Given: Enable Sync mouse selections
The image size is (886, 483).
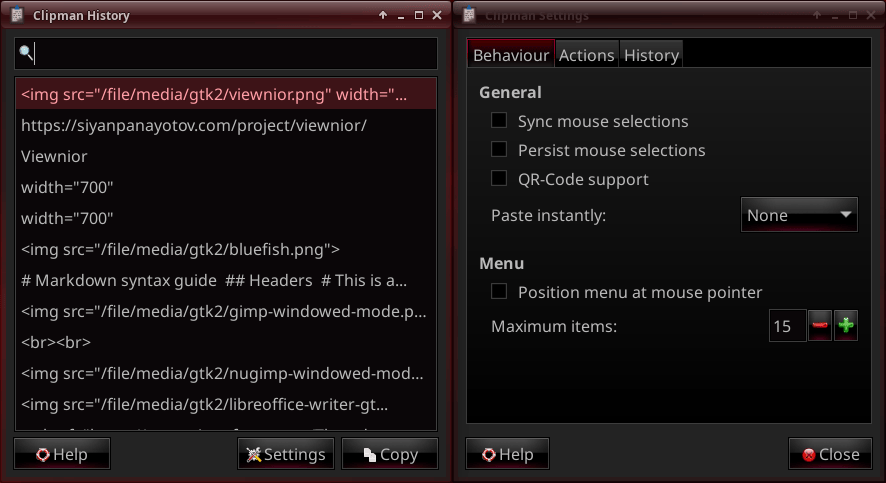Looking at the screenshot, I should pyautogui.click(x=499, y=121).
